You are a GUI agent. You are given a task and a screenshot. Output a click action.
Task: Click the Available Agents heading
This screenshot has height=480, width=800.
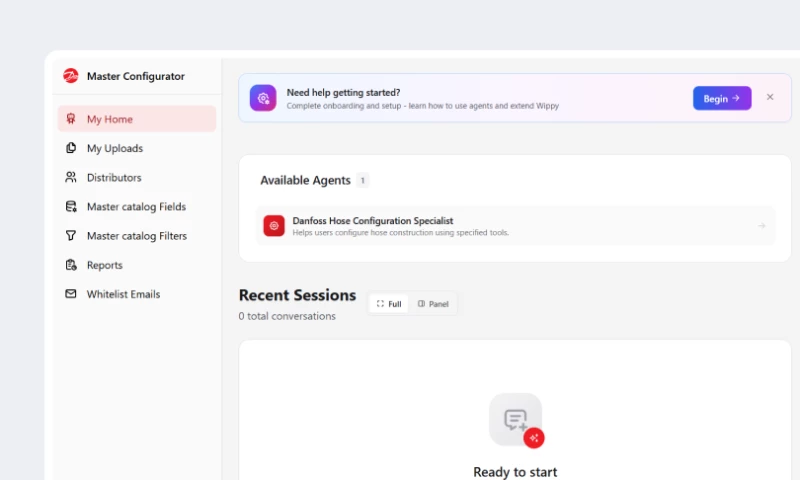305,180
